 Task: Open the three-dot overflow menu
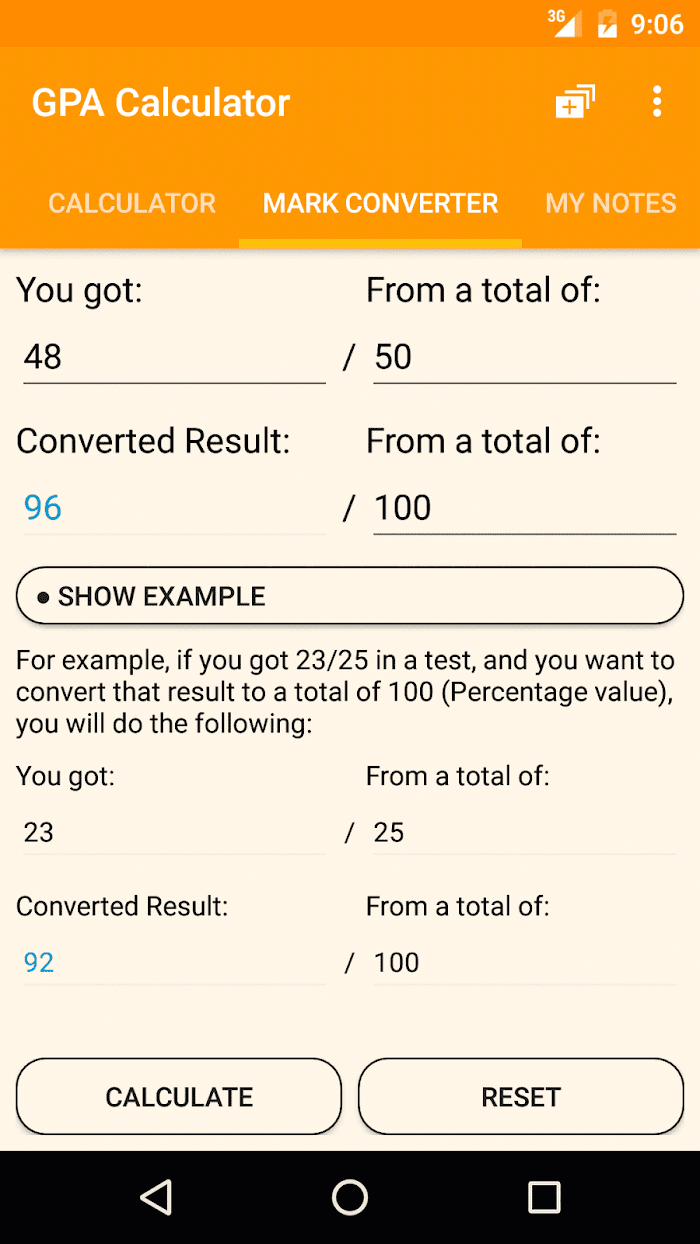(656, 102)
